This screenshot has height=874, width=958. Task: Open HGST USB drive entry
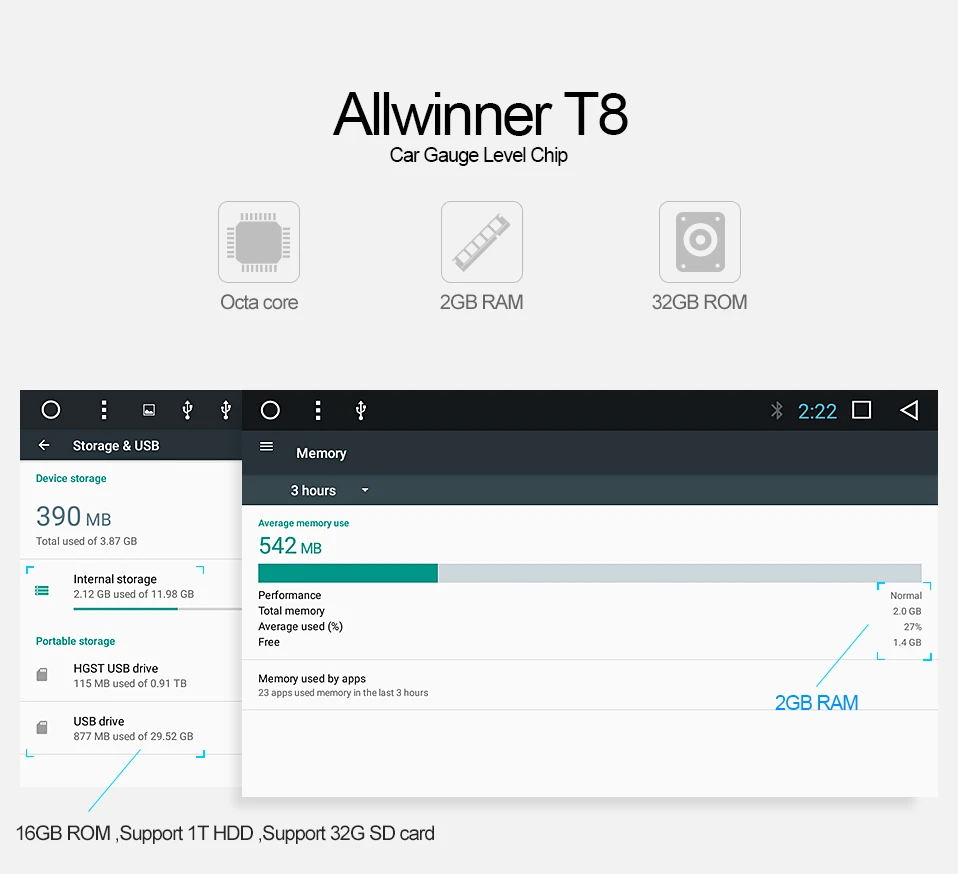[131, 675]
